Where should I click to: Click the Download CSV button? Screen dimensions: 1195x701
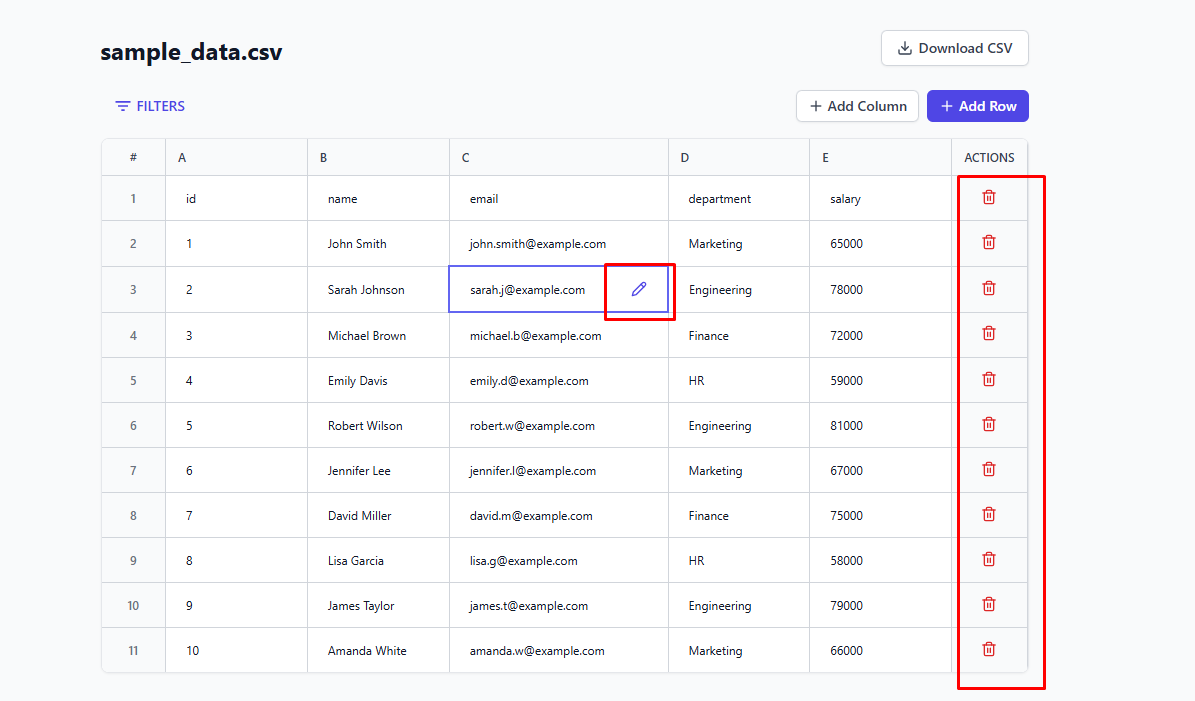[x=954, y=48]
